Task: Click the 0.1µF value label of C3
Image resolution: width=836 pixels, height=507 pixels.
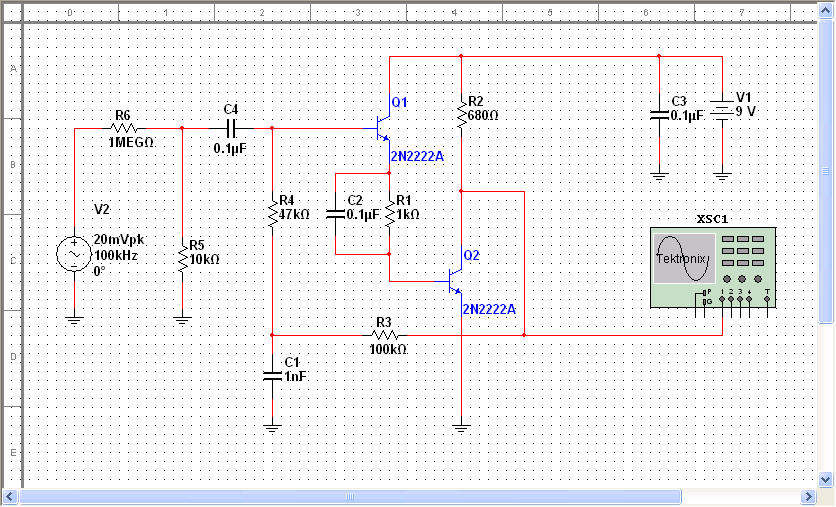Action: [x=688, y=116]
